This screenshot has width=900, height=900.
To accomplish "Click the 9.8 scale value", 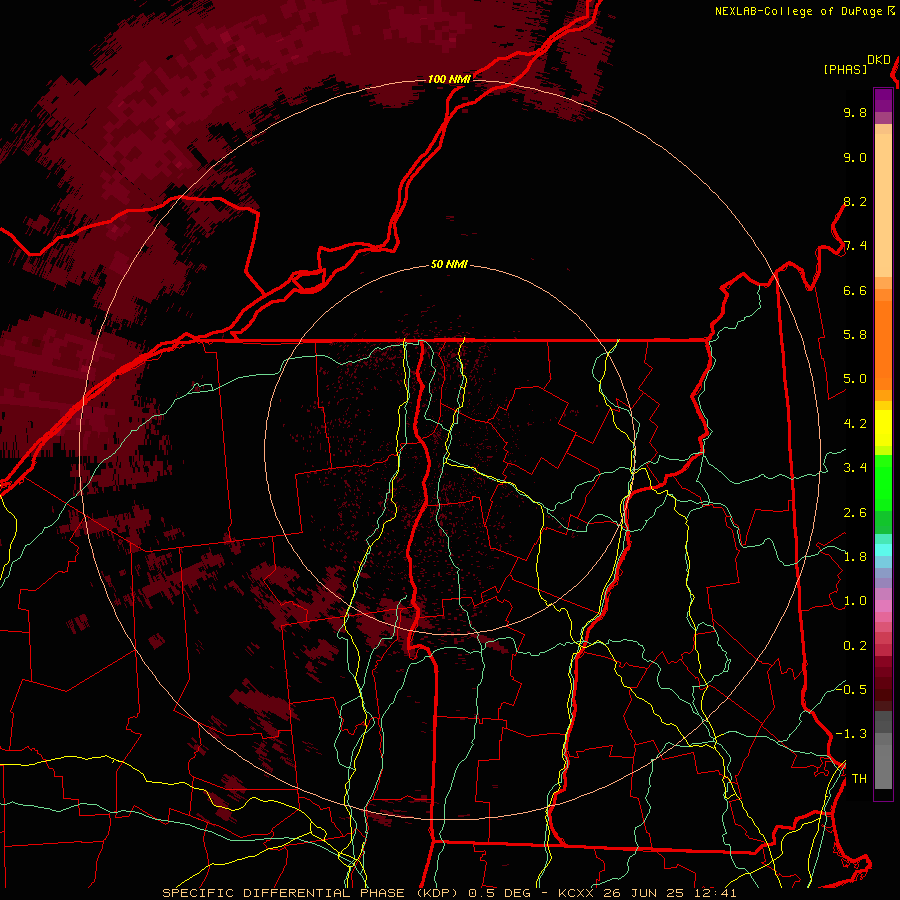I will [855, 112].
